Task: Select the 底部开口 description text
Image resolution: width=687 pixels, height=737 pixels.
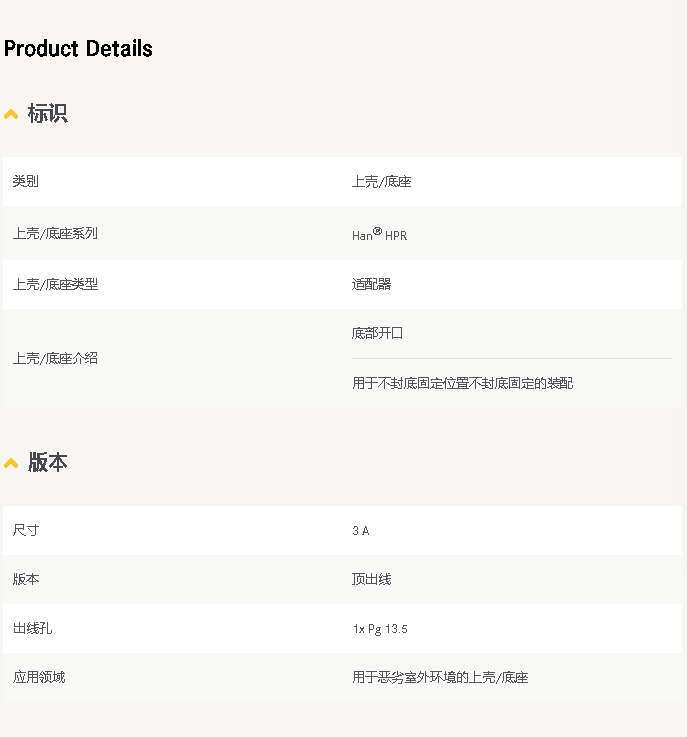Action: [x=377, y=333]
